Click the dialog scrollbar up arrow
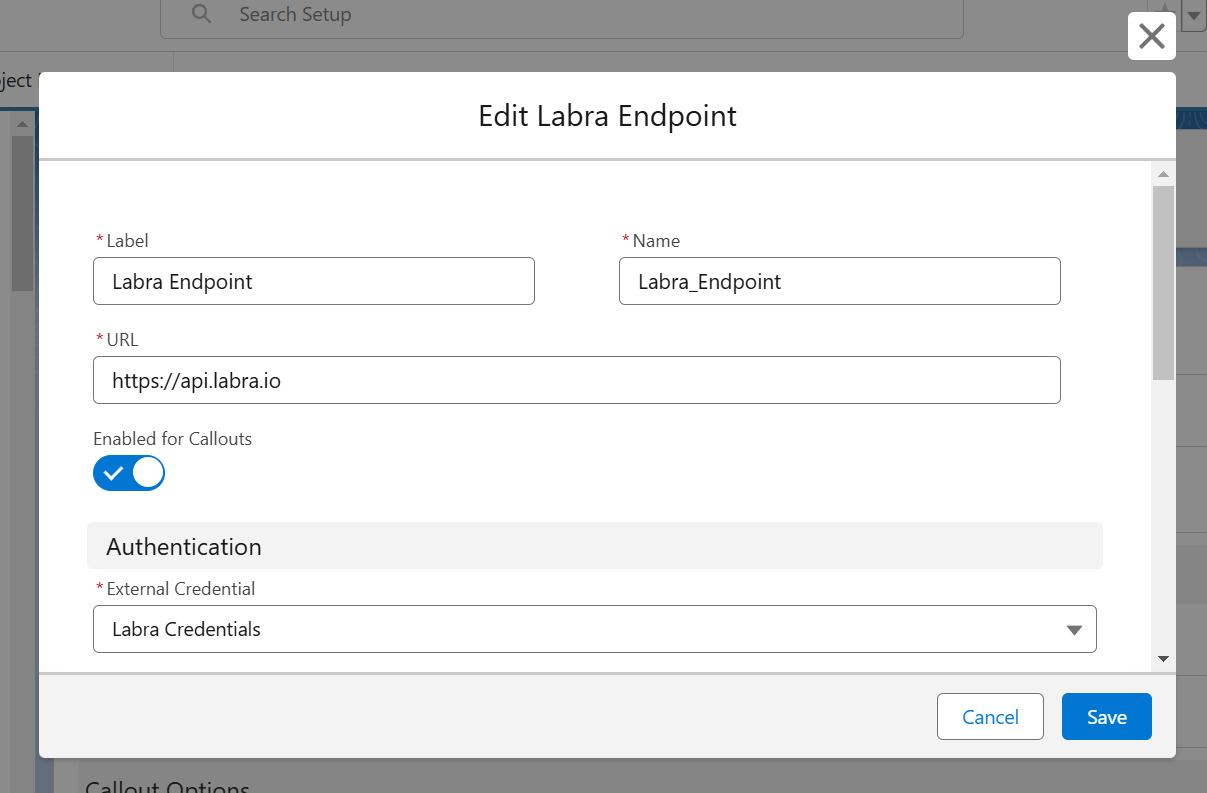This screenshot has width=1207, height=793. coord(1163,175)
